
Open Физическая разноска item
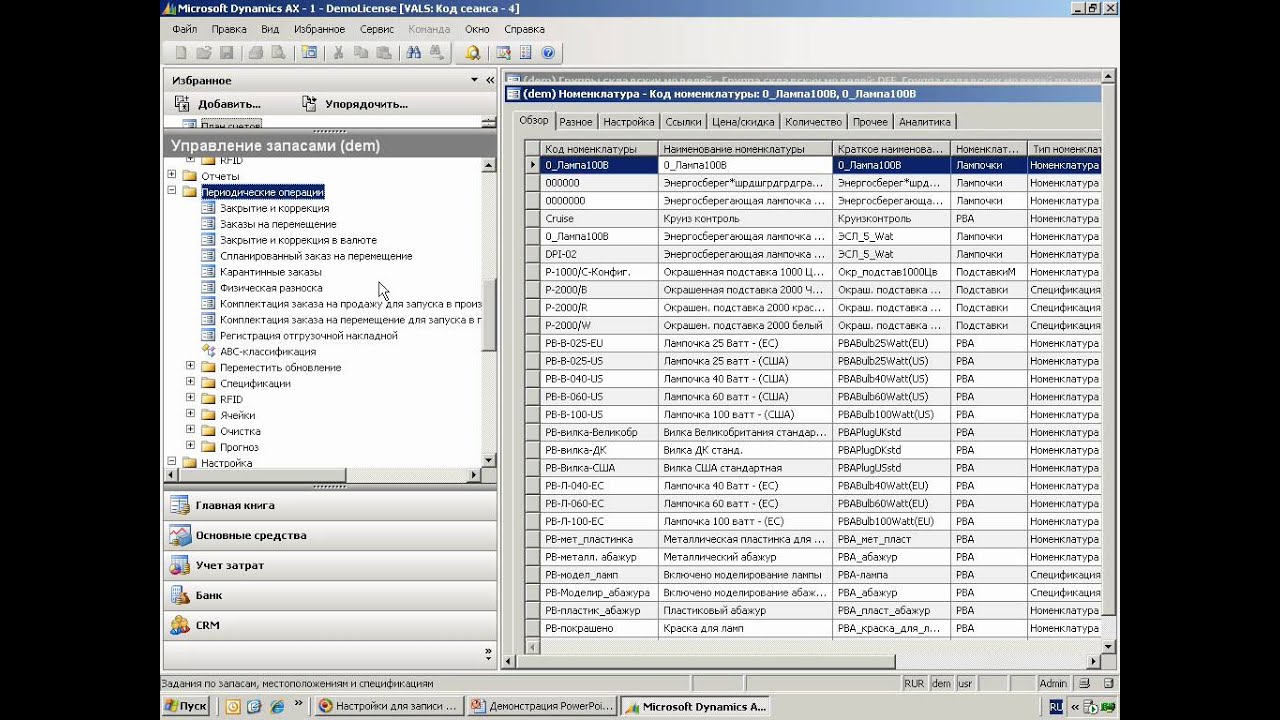[271, 288]
